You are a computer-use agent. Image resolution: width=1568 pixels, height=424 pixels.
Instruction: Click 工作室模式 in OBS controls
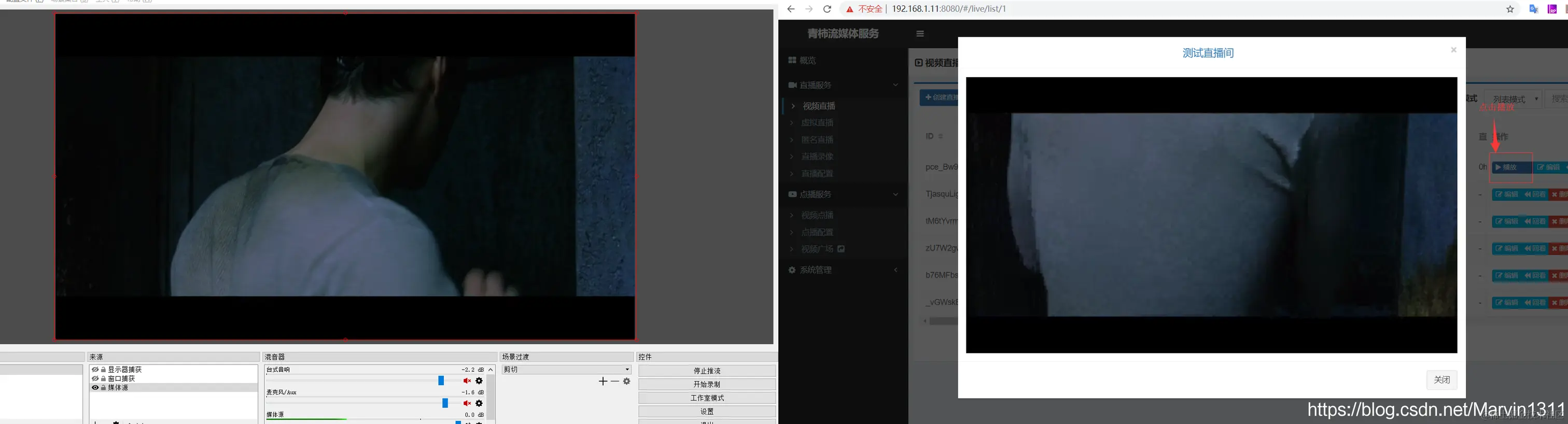(707, 398)
